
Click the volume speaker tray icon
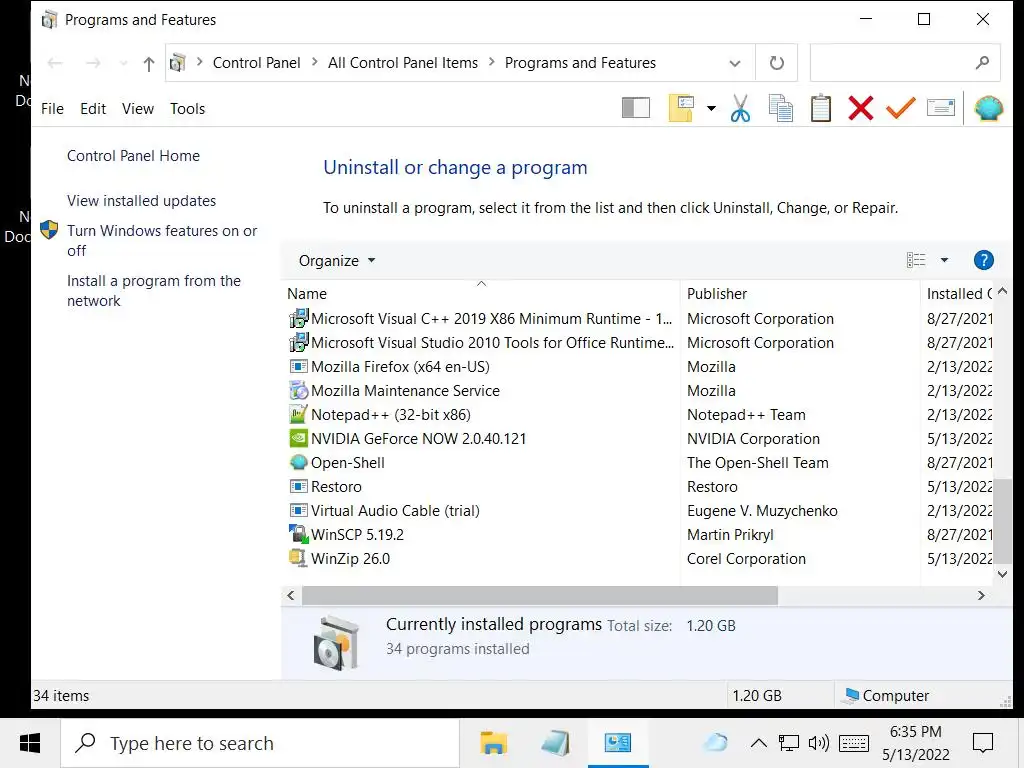pos(818,743)
